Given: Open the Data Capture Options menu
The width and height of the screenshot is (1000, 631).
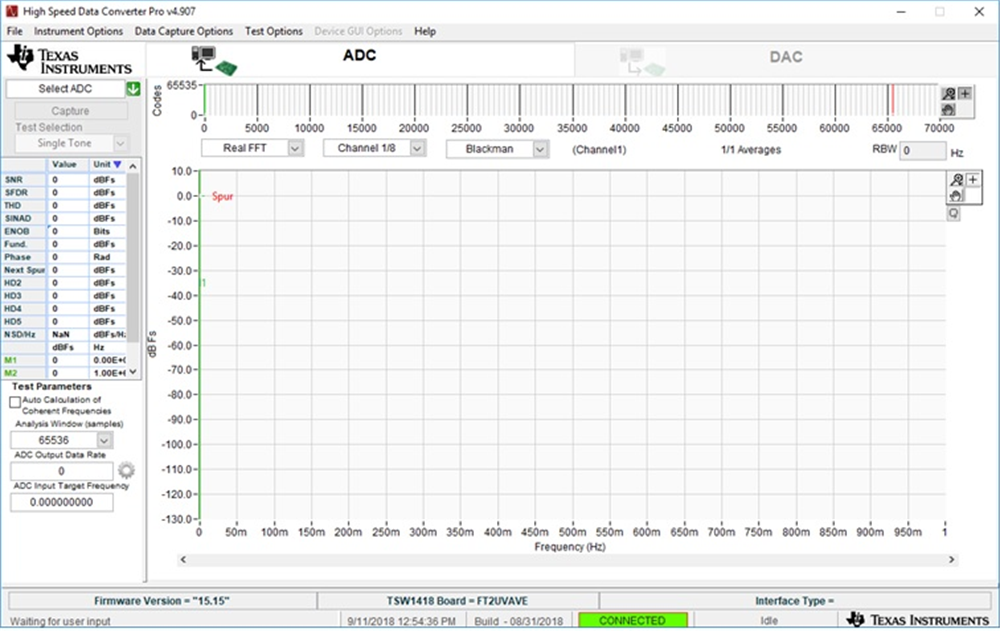Looking at the screenshot, I should pos(184,31).
